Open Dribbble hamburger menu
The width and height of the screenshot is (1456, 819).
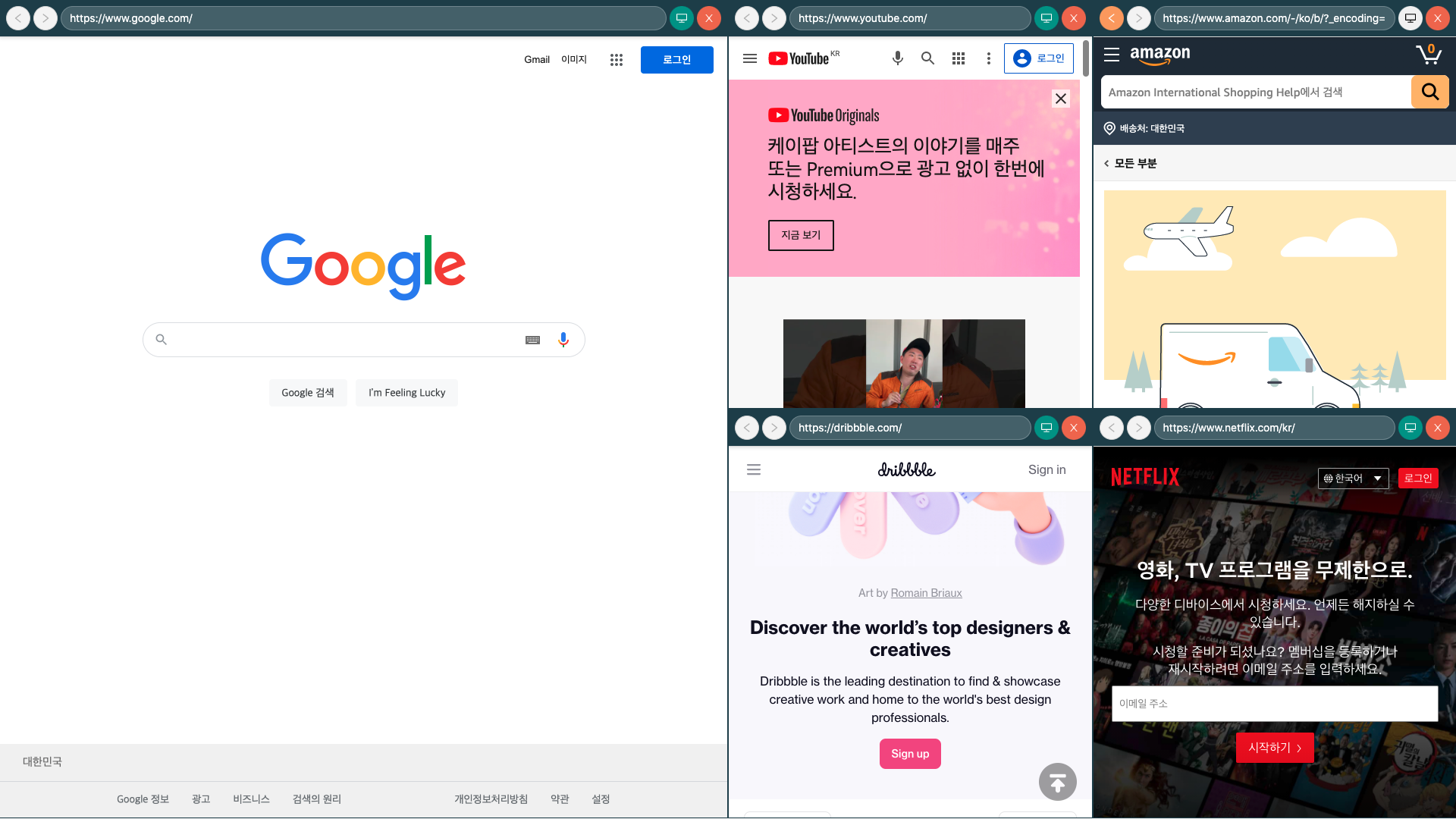[x=754, y=470]
